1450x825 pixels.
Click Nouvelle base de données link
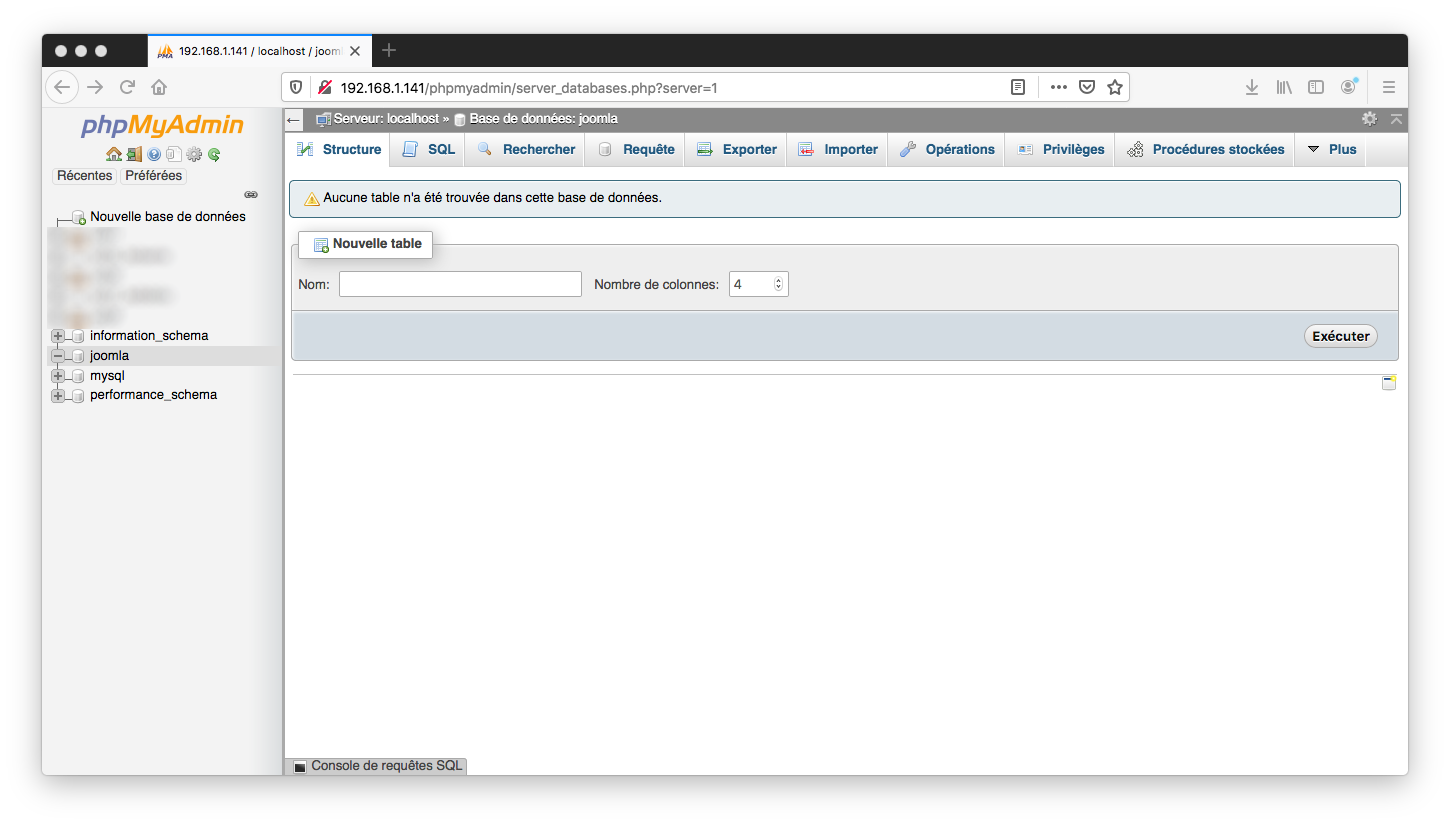[167, 216]
